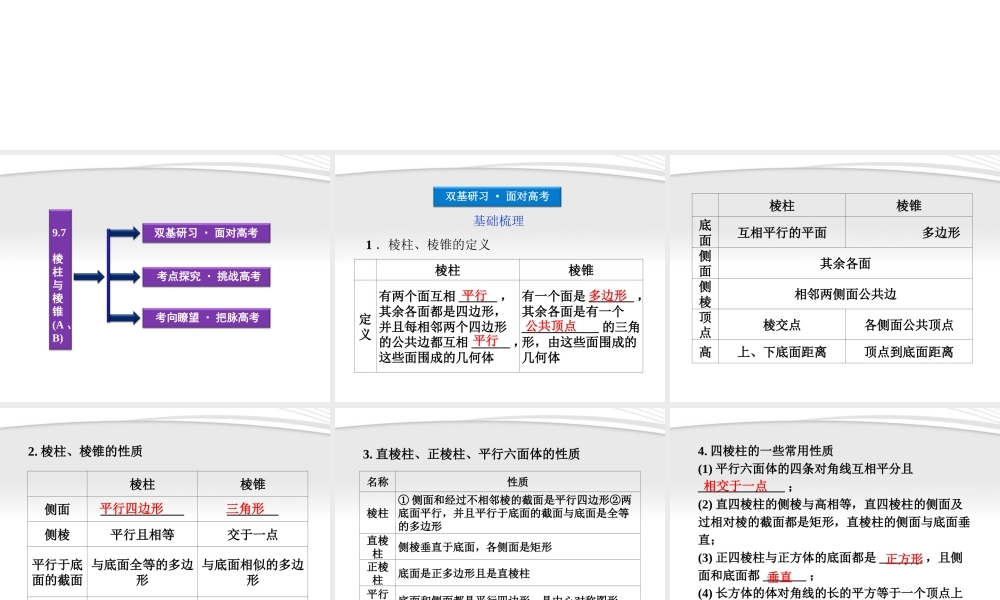Click the red answer 三角形
The image size is (1000, 600).
pos(246,509)
